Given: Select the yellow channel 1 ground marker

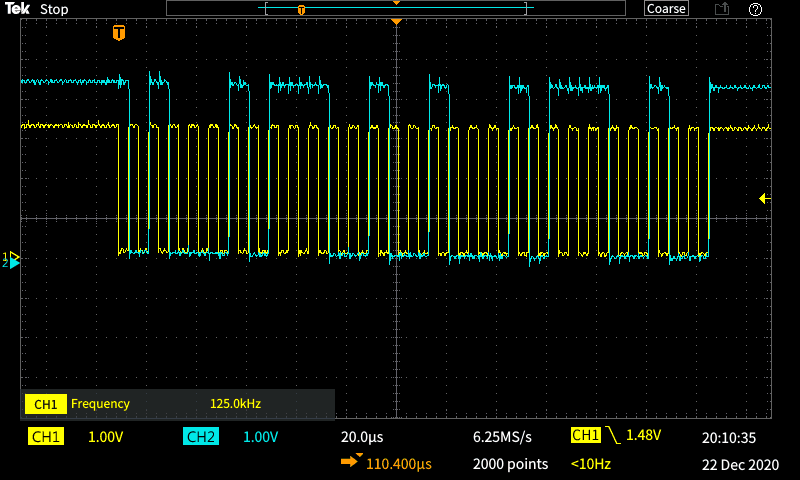Looking at the screenshot, I should (13, 257).
